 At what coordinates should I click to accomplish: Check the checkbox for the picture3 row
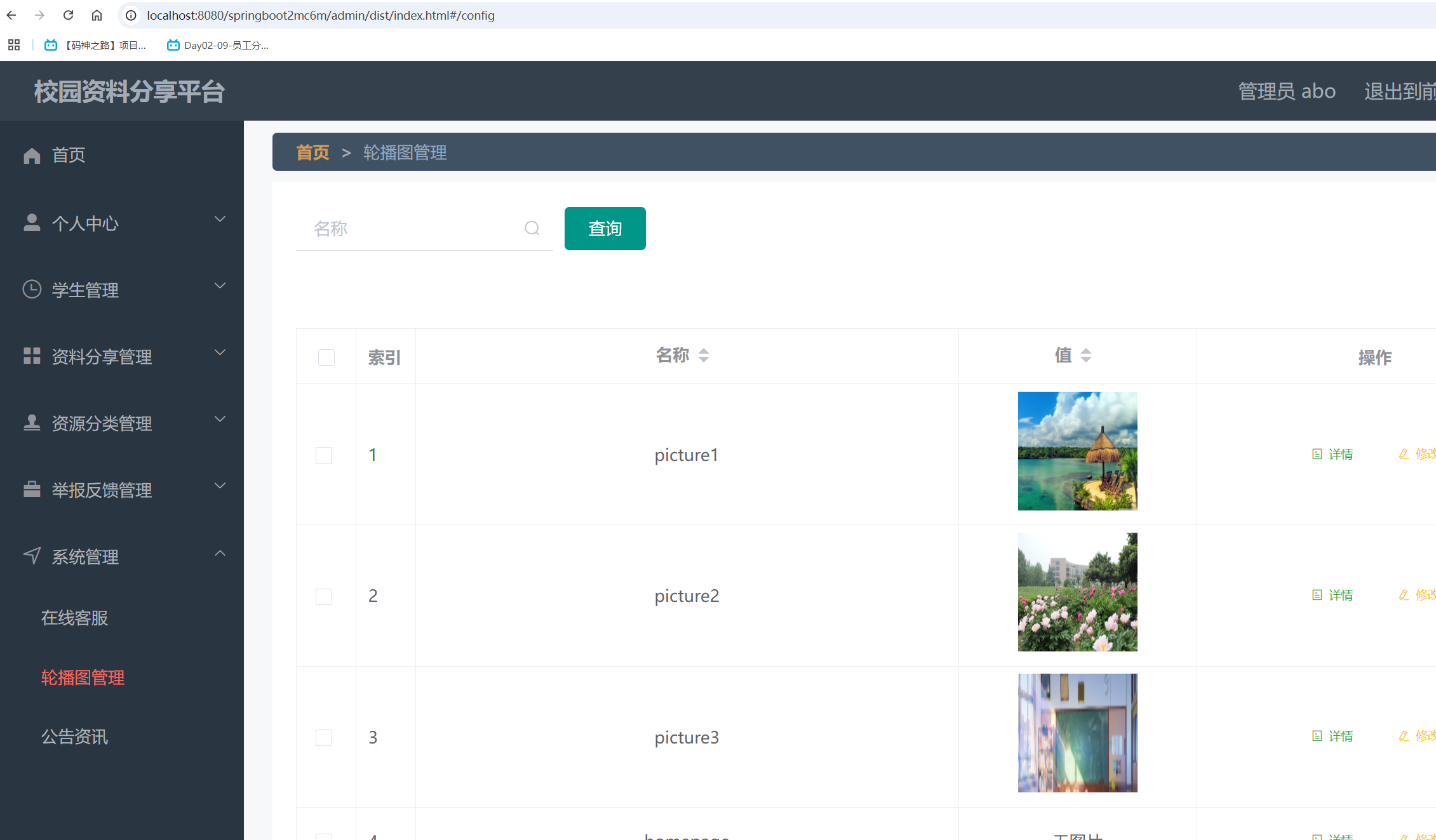point(324,737)
